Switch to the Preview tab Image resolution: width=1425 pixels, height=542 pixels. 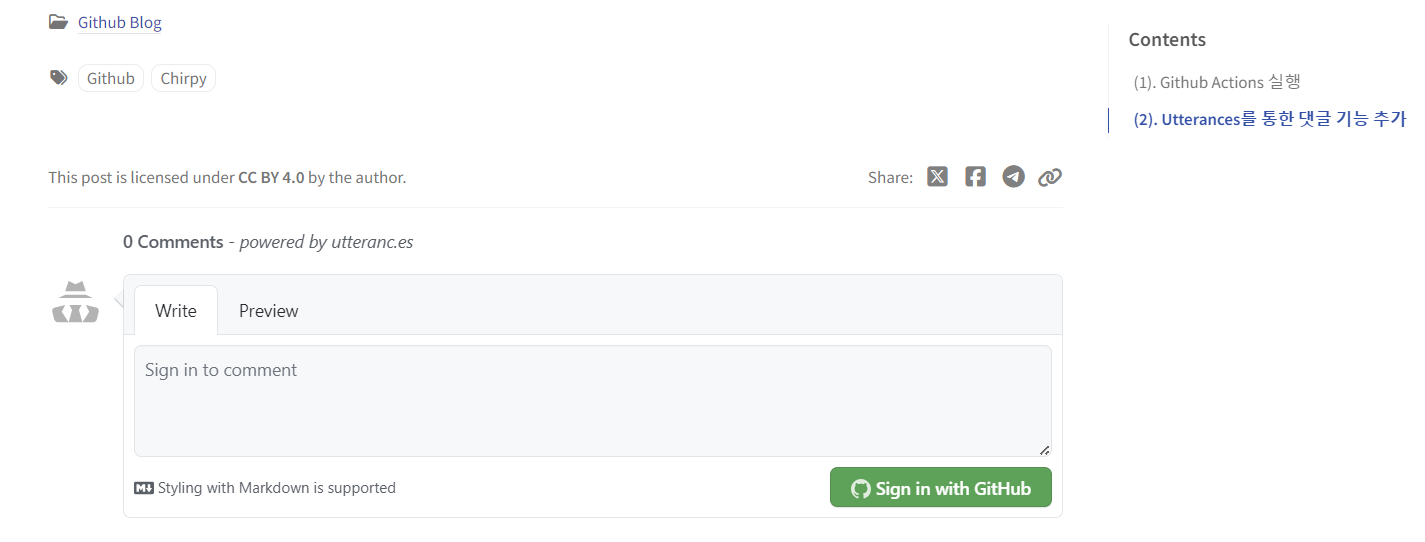coord(269,311)
